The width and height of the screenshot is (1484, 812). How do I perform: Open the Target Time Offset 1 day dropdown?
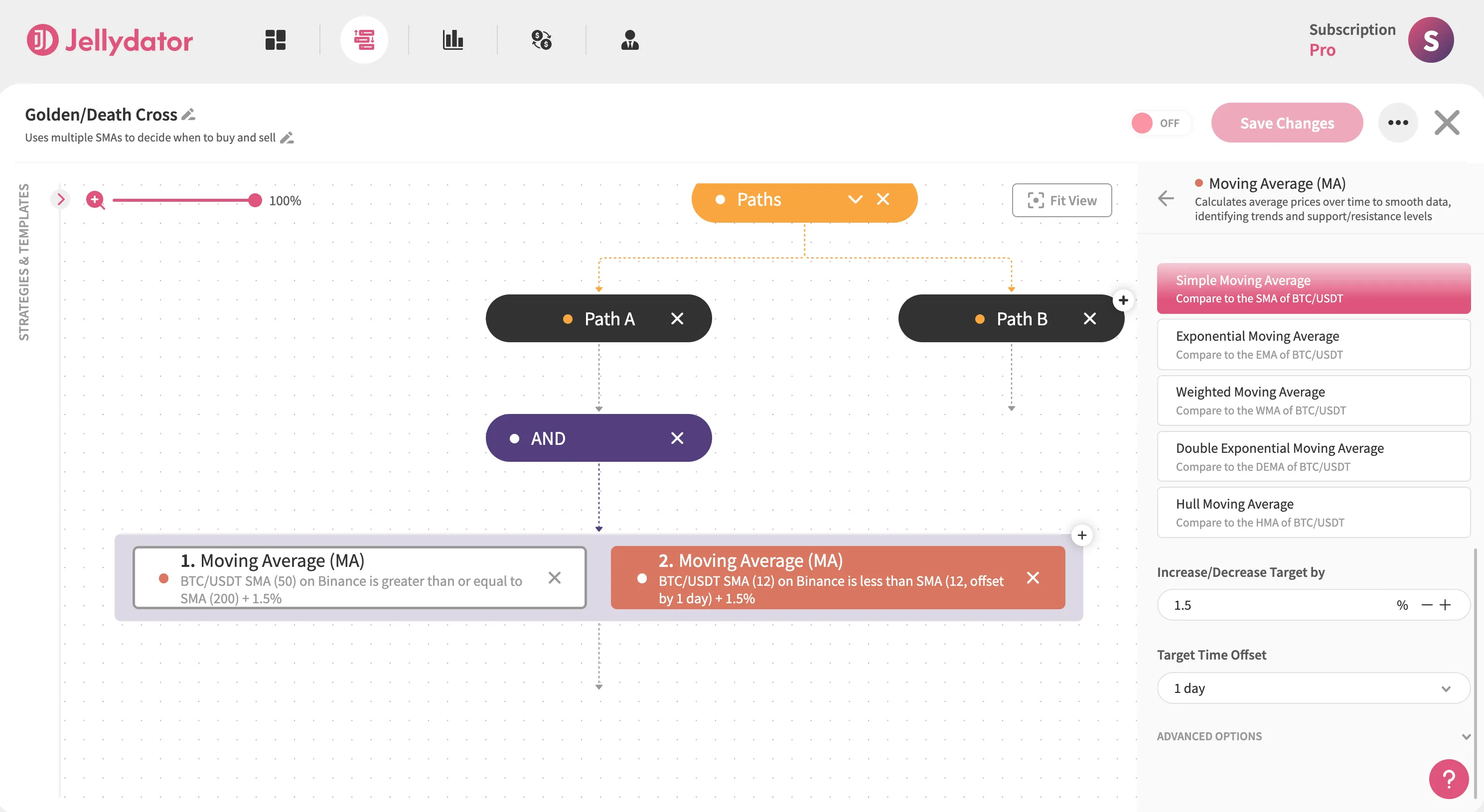[1314, 688]
